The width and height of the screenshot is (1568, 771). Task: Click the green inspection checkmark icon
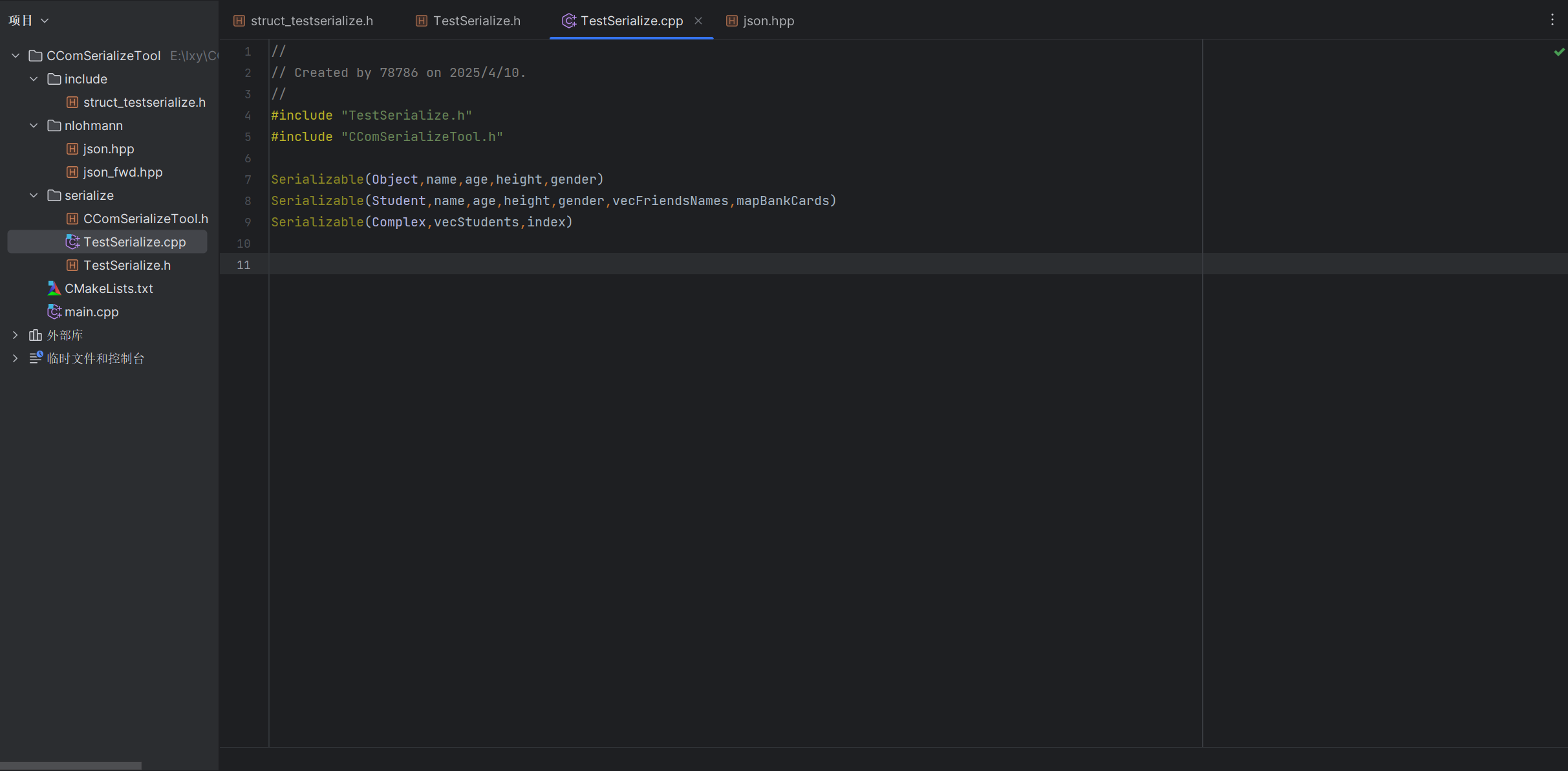tap(1559, 52)
